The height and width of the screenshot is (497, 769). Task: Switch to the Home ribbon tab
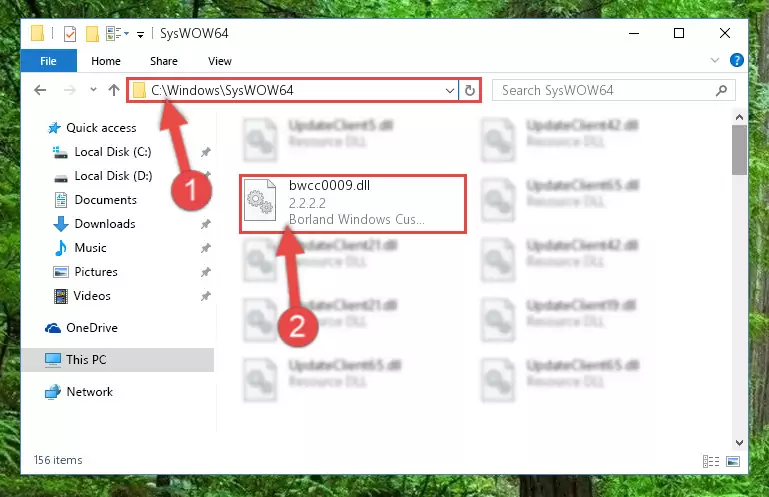click(x=106, y=61)
